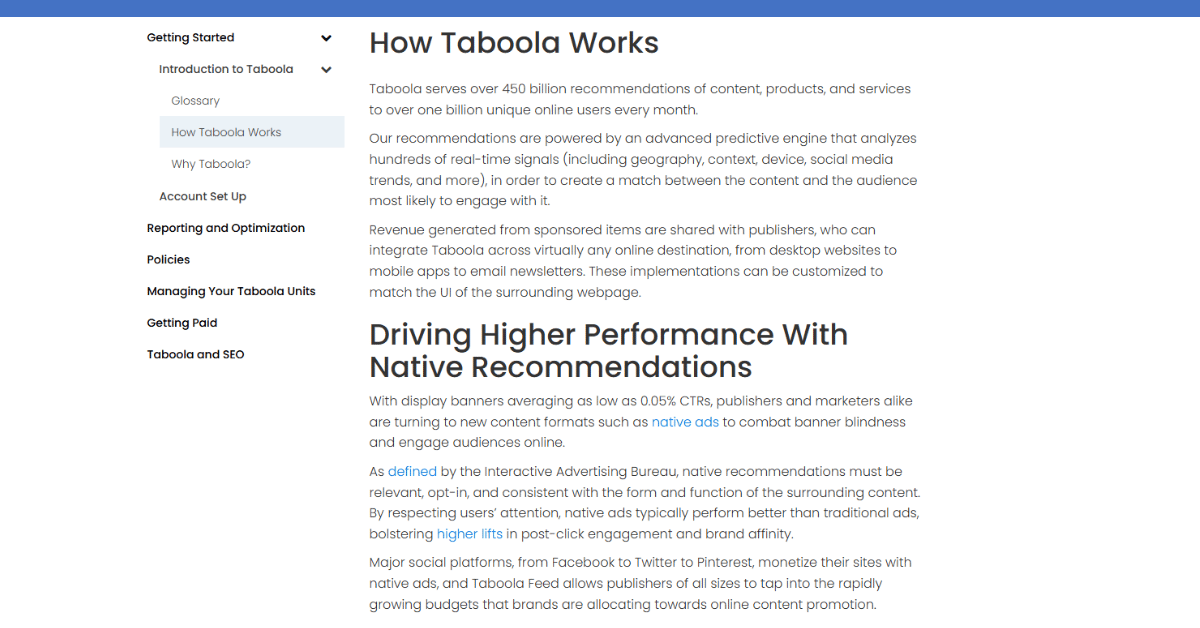Follow the native ads link
The height and width of the screenshot is (628, 1200).
pos(685,422)
